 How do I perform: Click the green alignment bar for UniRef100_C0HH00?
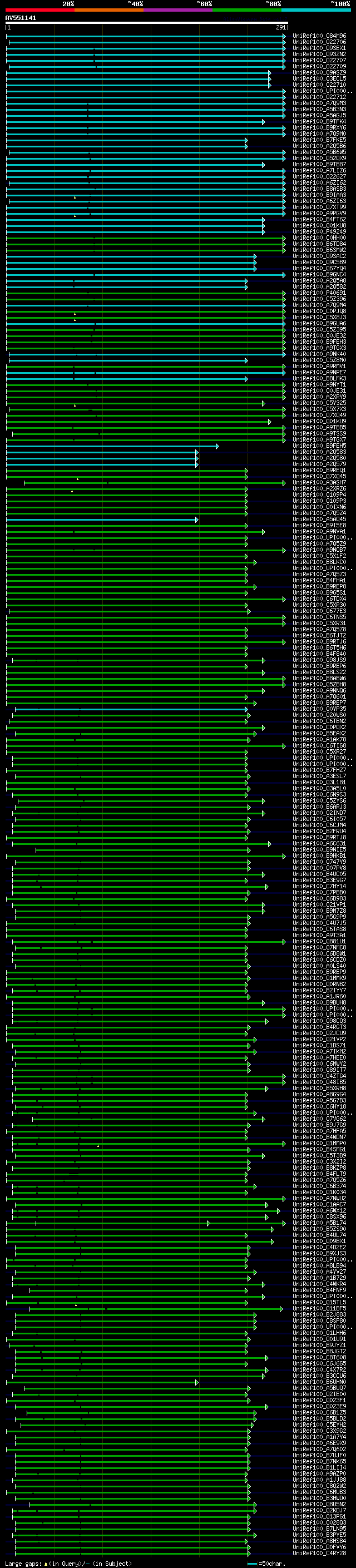(145, 238)
